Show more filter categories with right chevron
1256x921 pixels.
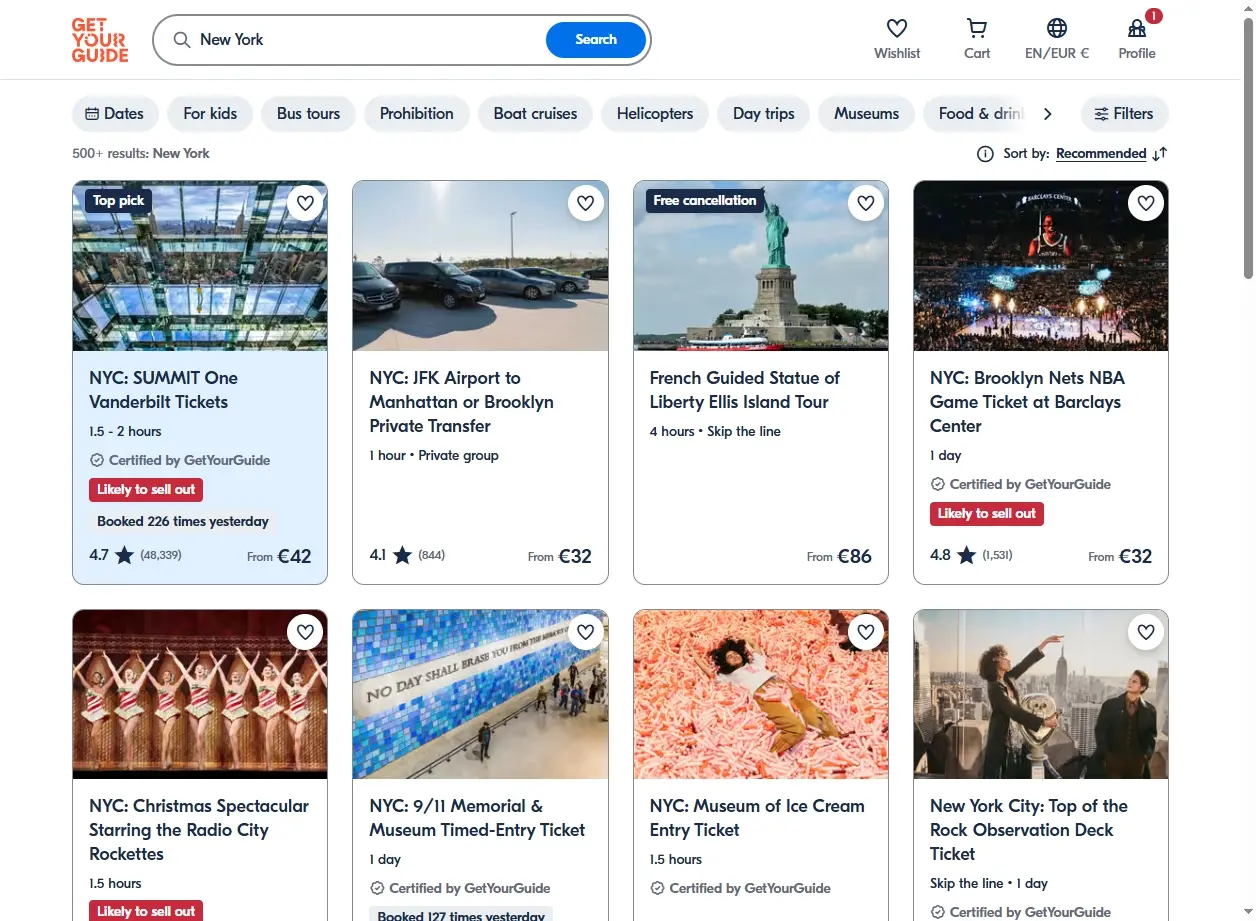1047,114
